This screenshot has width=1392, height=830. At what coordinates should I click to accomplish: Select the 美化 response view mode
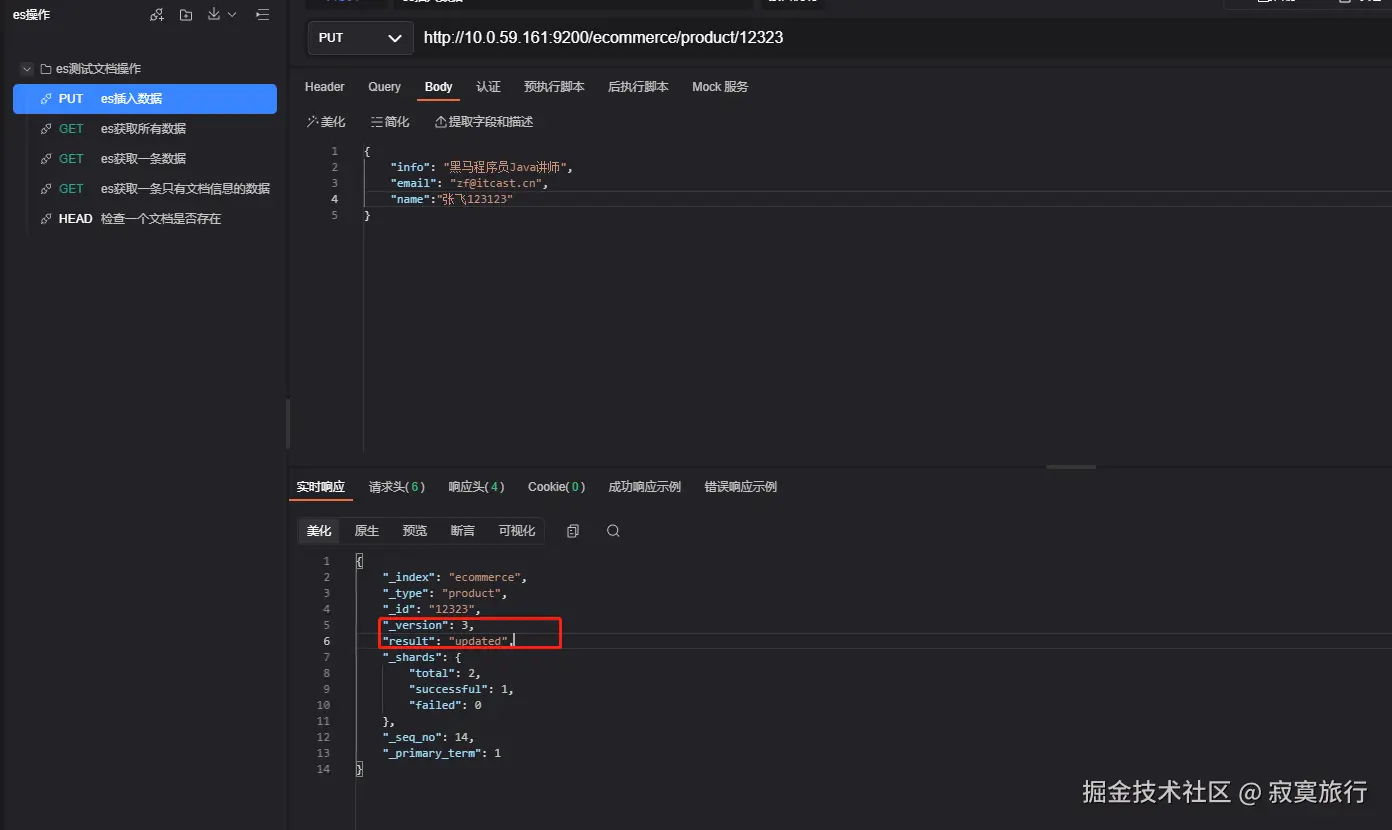point(319,531)
